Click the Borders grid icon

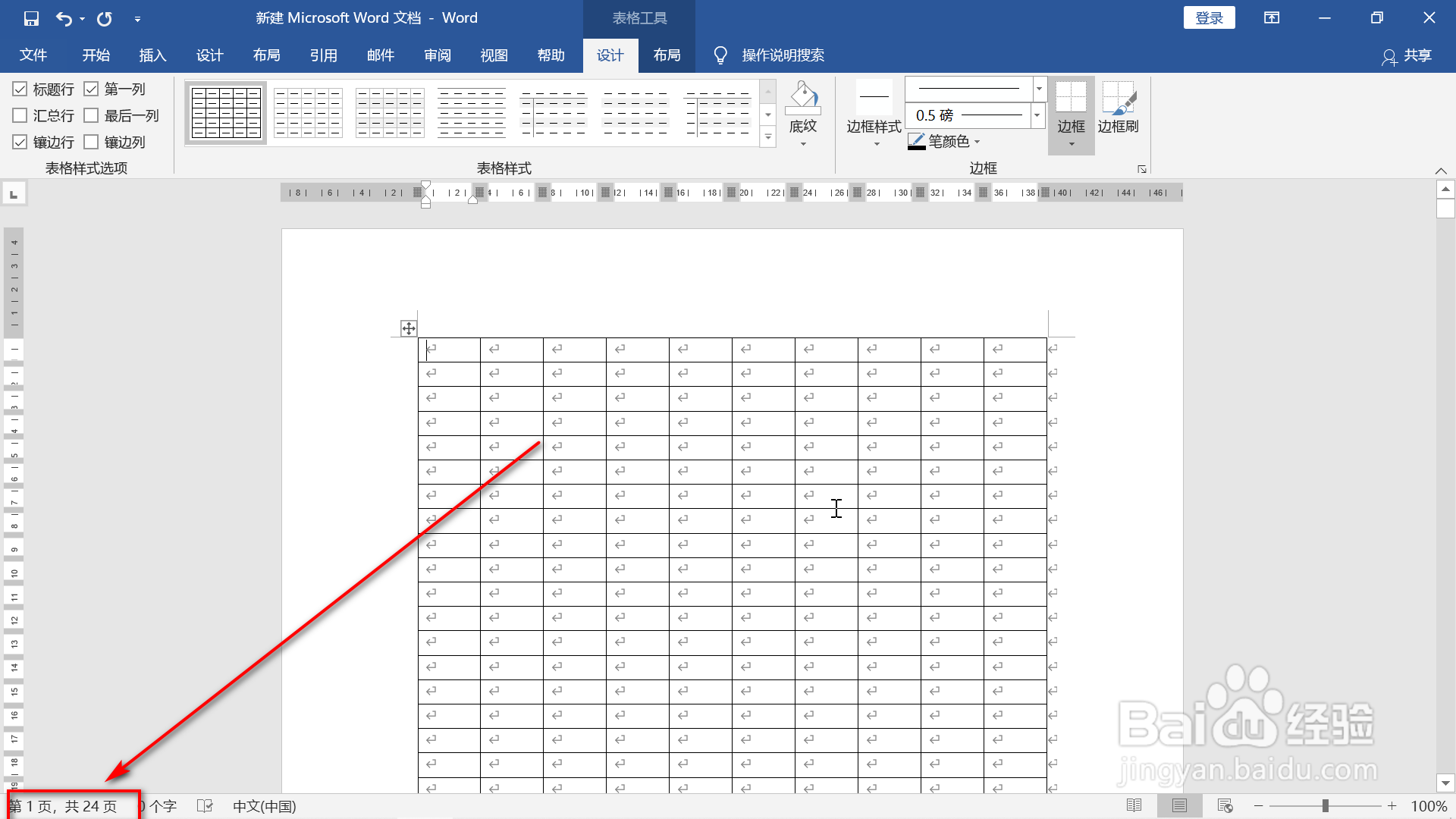pyautogui.click(x=1071, y=99)
